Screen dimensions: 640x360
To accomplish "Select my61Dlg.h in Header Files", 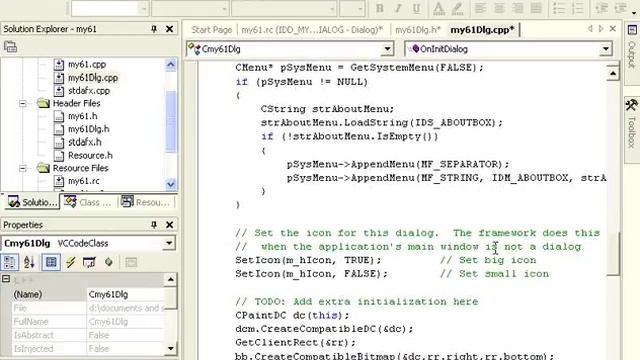I will coord(89,129).
